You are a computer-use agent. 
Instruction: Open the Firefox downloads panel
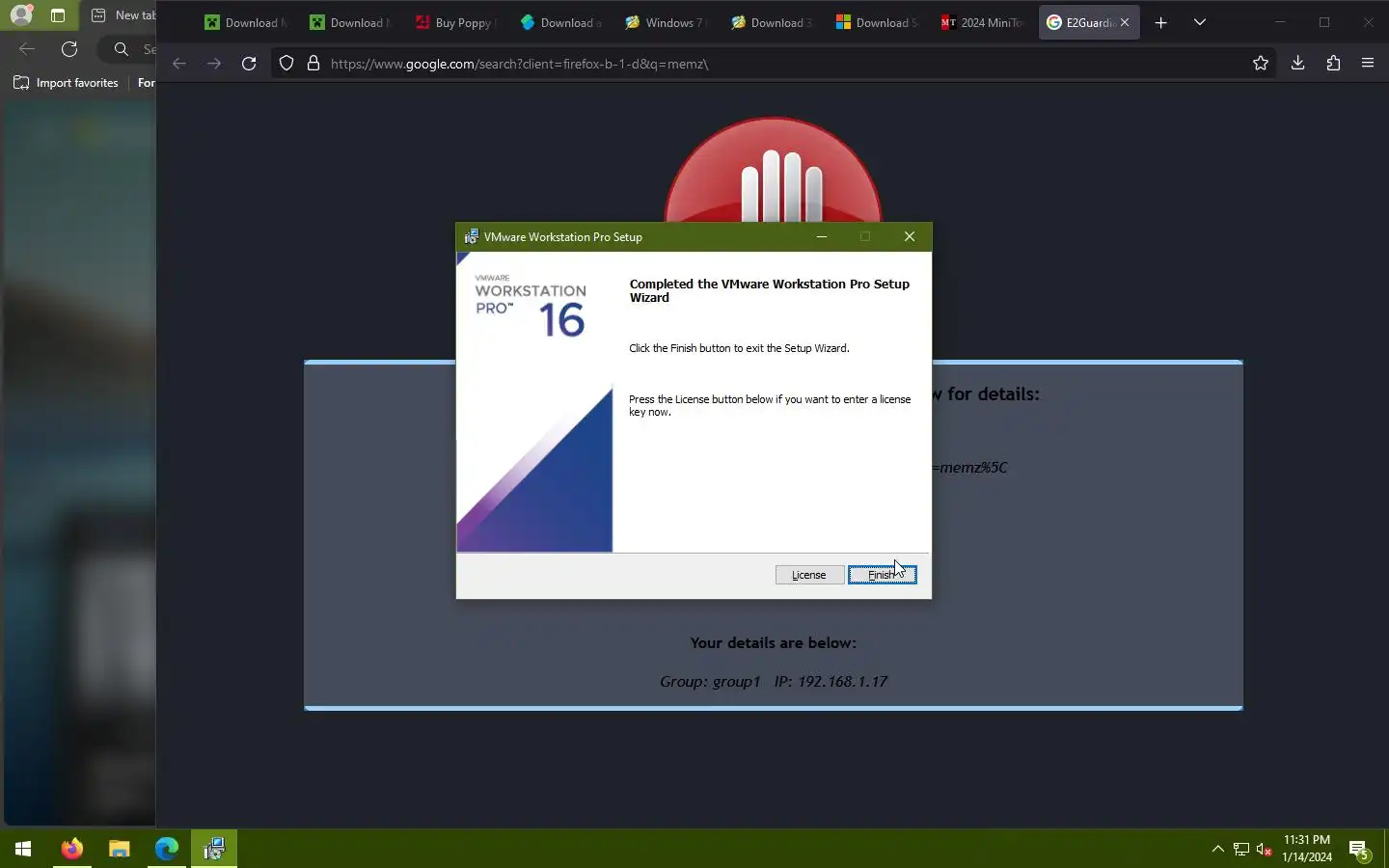(x=1297, y=64)
